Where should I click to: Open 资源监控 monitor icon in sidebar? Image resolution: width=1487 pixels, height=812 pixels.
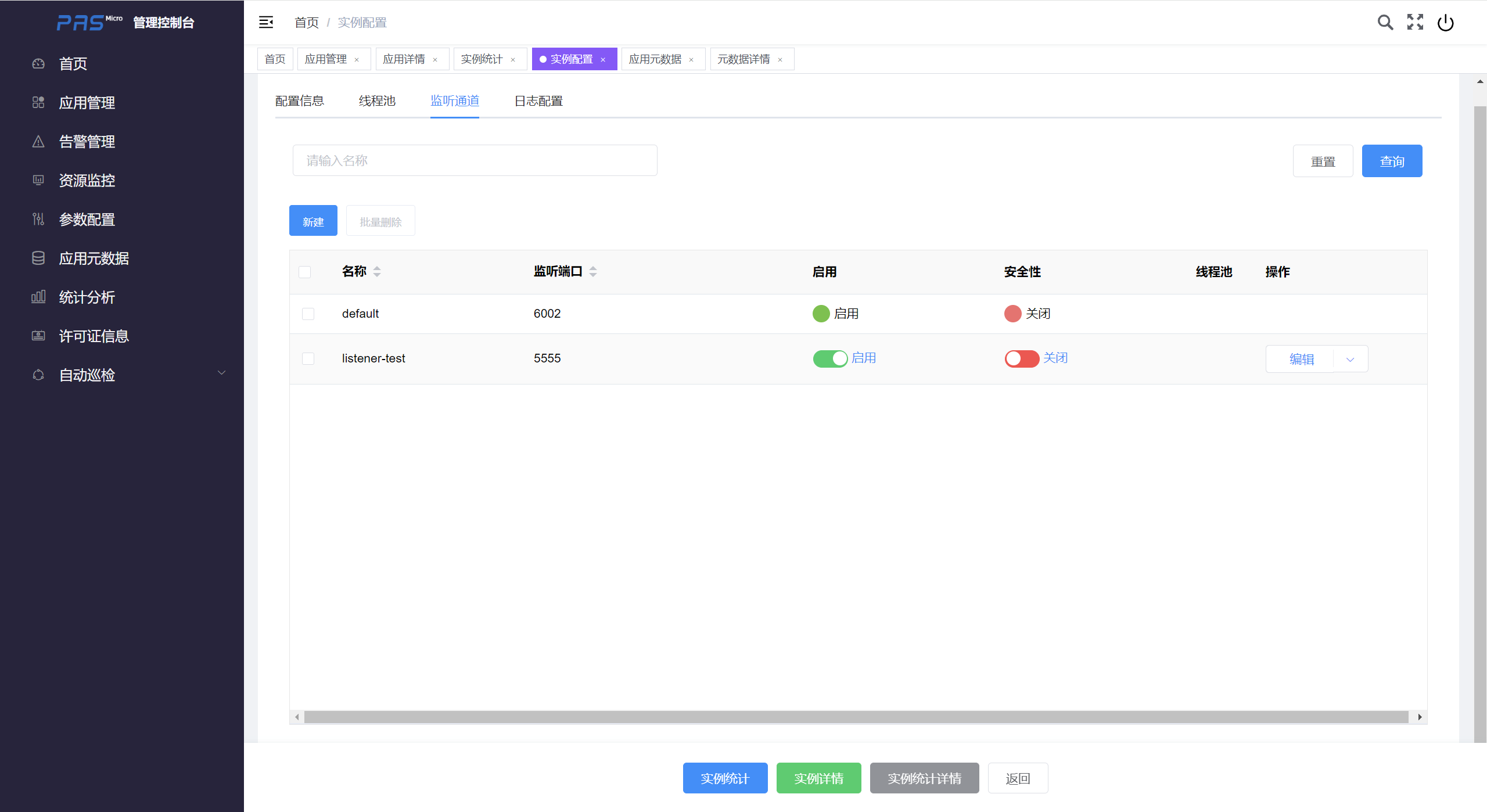click(38, 180)
